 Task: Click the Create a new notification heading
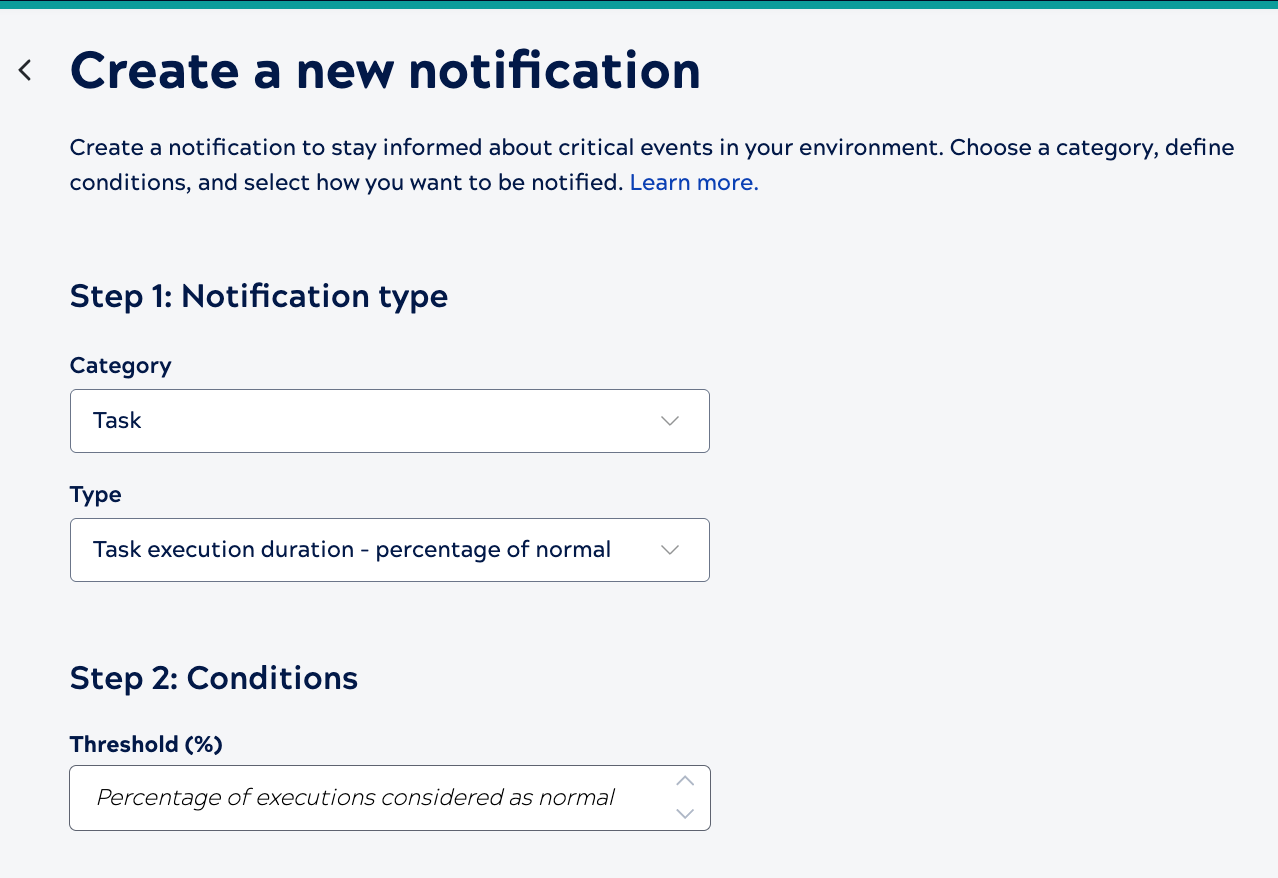385,70
